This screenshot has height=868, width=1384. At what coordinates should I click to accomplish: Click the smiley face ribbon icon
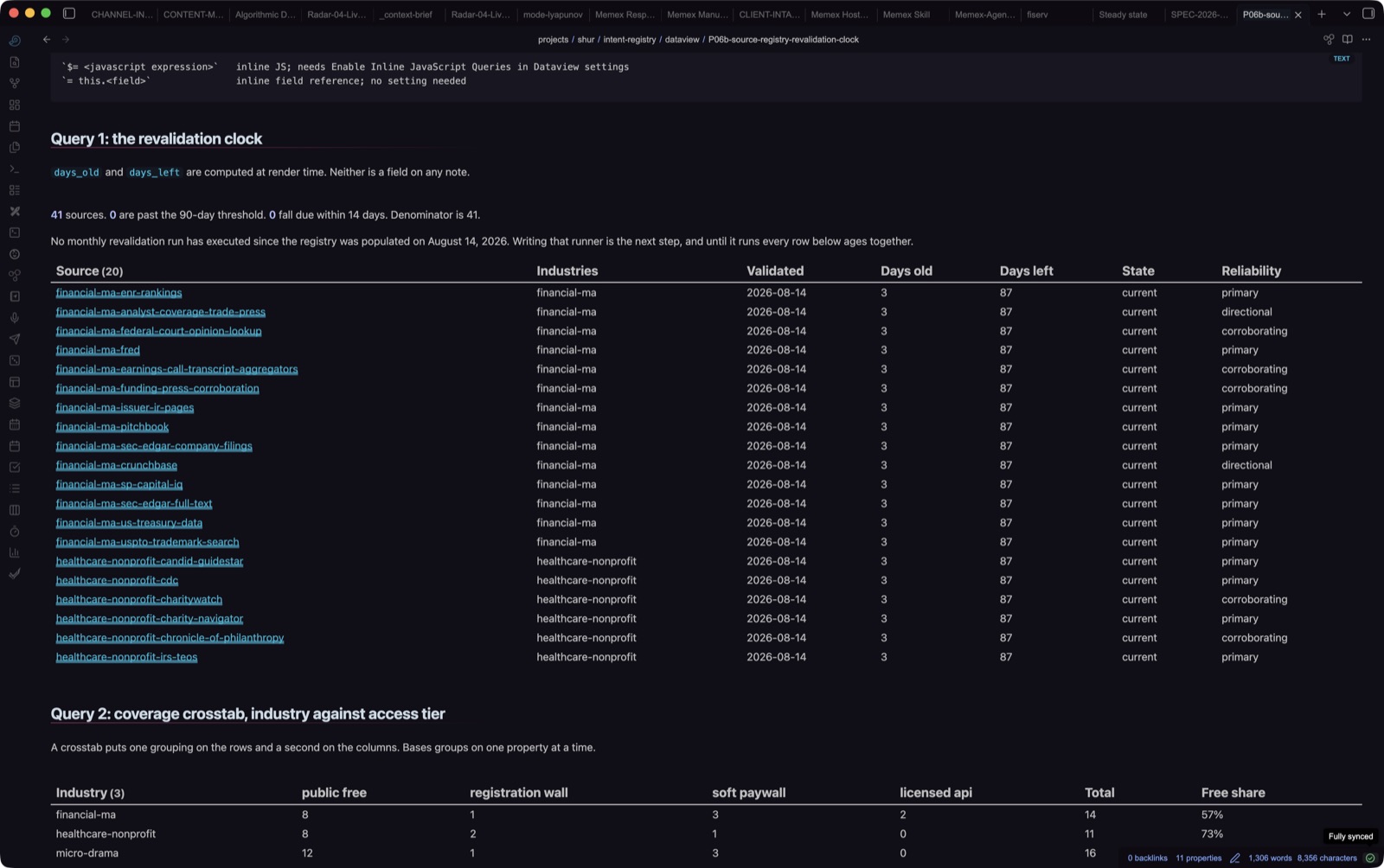pyautogui.click(x=15, y=254)
